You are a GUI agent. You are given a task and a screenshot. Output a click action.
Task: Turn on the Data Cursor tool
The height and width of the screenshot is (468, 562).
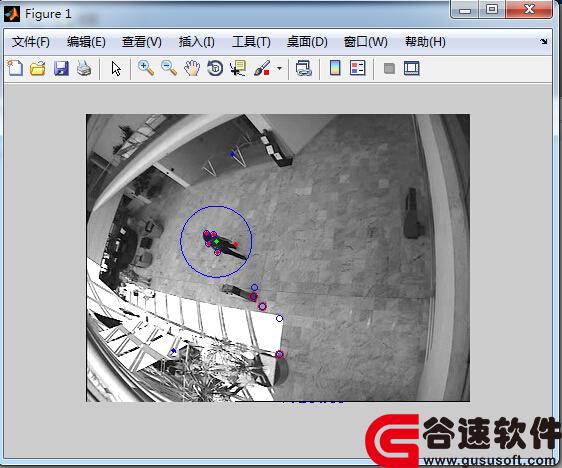click(x=238, y=68)
